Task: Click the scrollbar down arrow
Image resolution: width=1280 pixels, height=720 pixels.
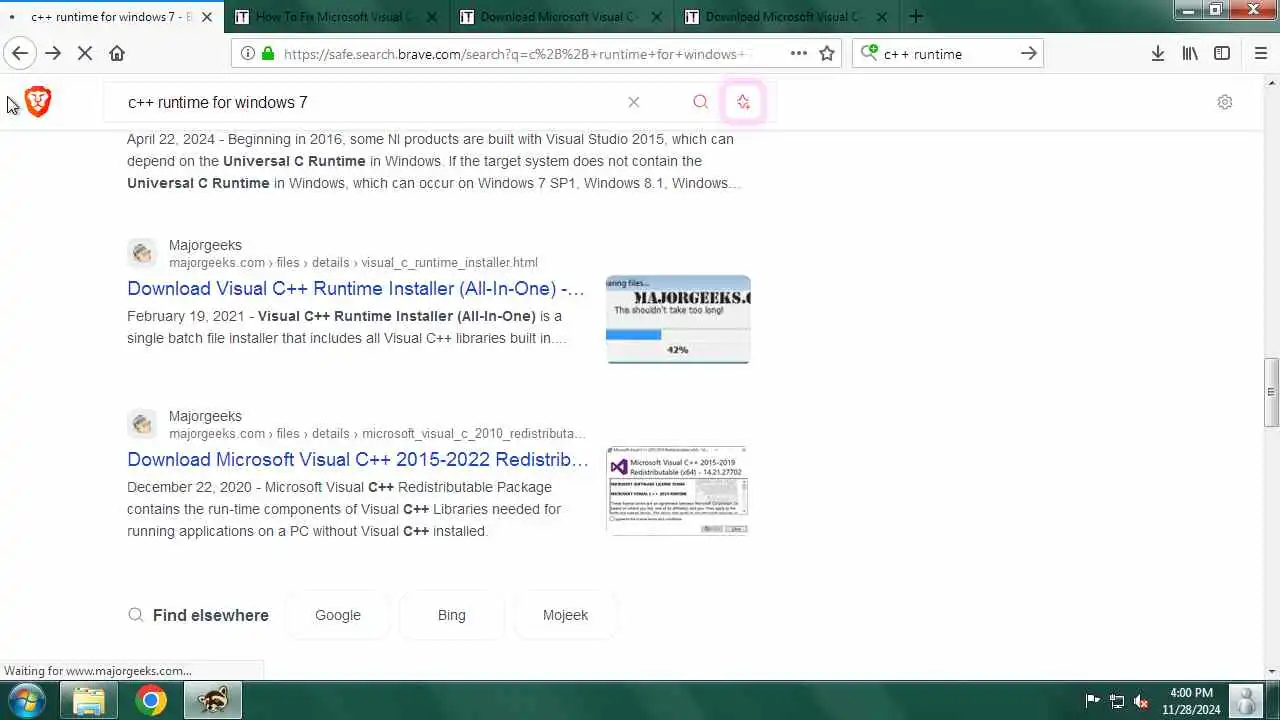Action: coord(1272,671)
